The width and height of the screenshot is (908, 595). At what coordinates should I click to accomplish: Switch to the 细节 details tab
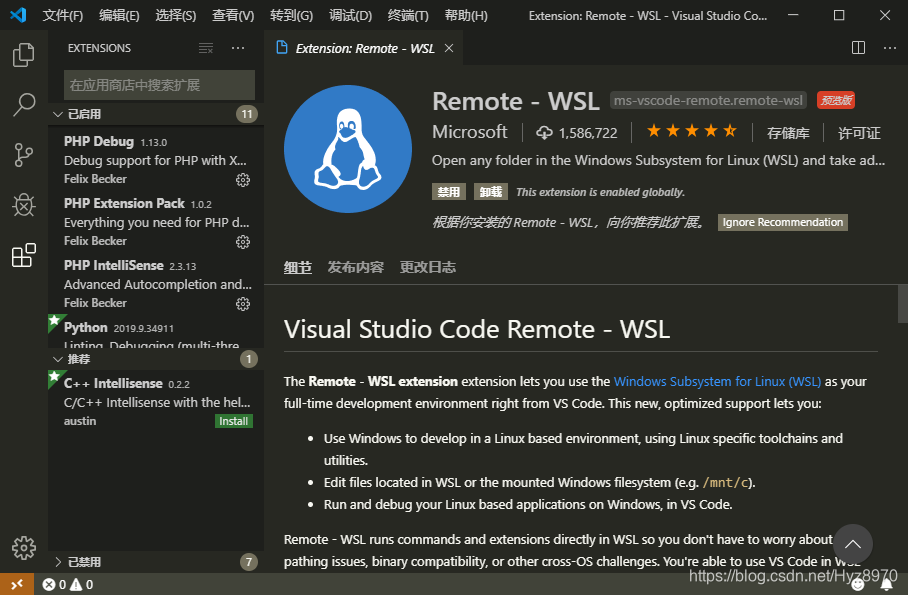tap(298, 267)
